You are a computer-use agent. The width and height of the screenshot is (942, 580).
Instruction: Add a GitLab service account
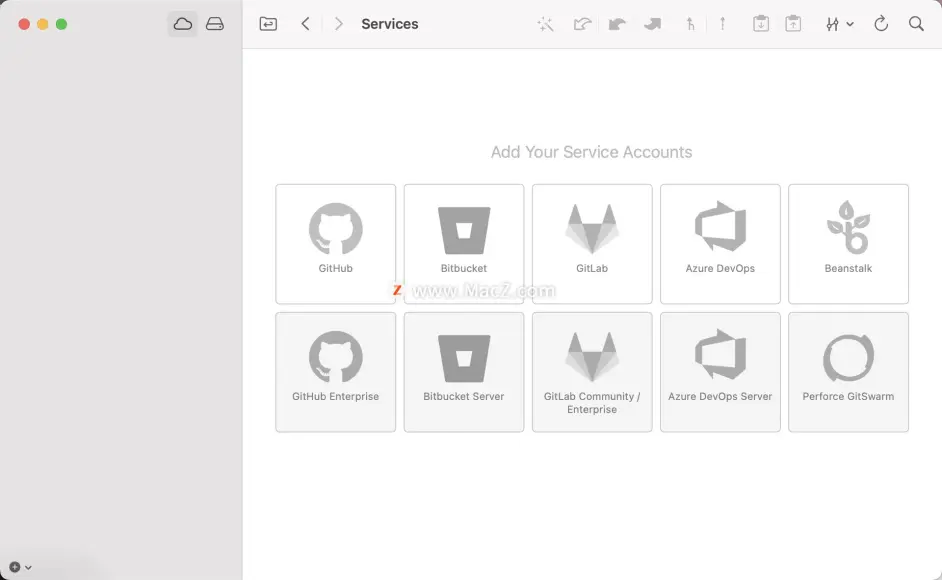click(x=592, y=243)
